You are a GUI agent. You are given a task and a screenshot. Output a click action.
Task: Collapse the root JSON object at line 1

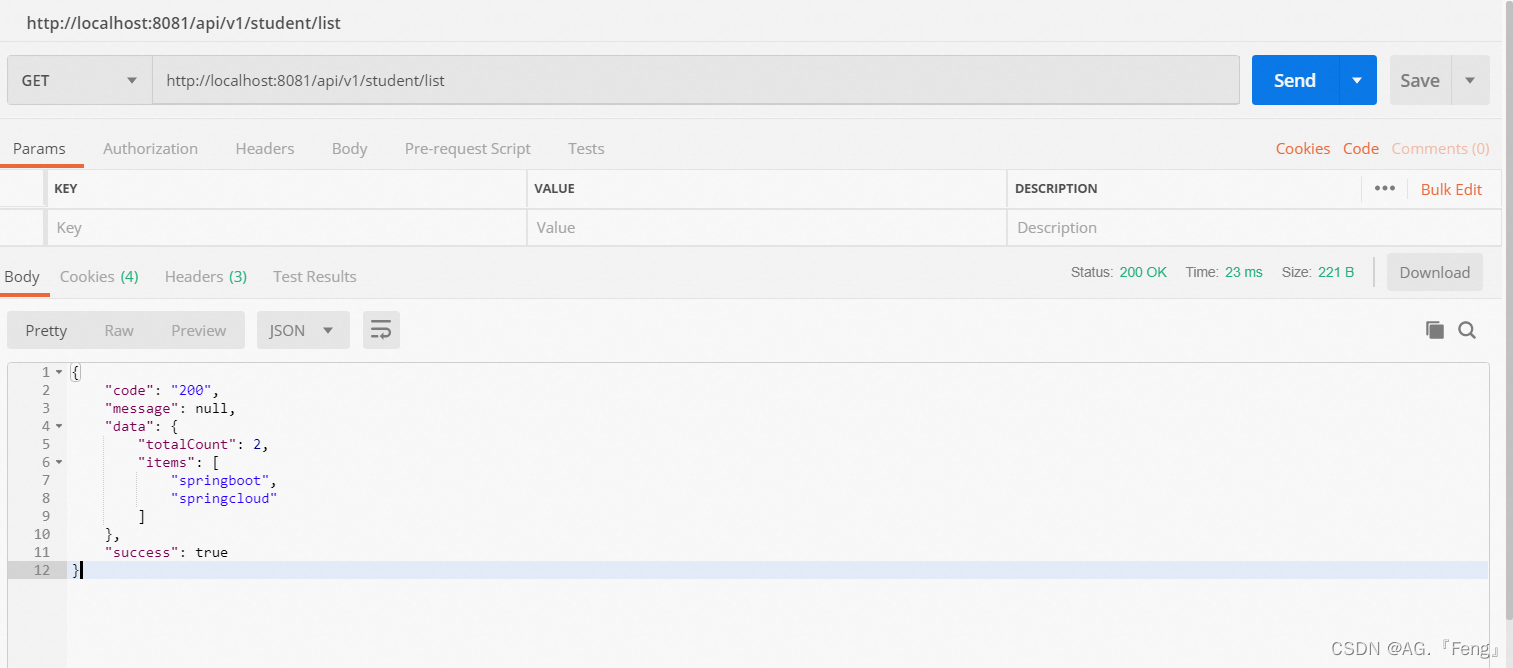click(59, 372)
